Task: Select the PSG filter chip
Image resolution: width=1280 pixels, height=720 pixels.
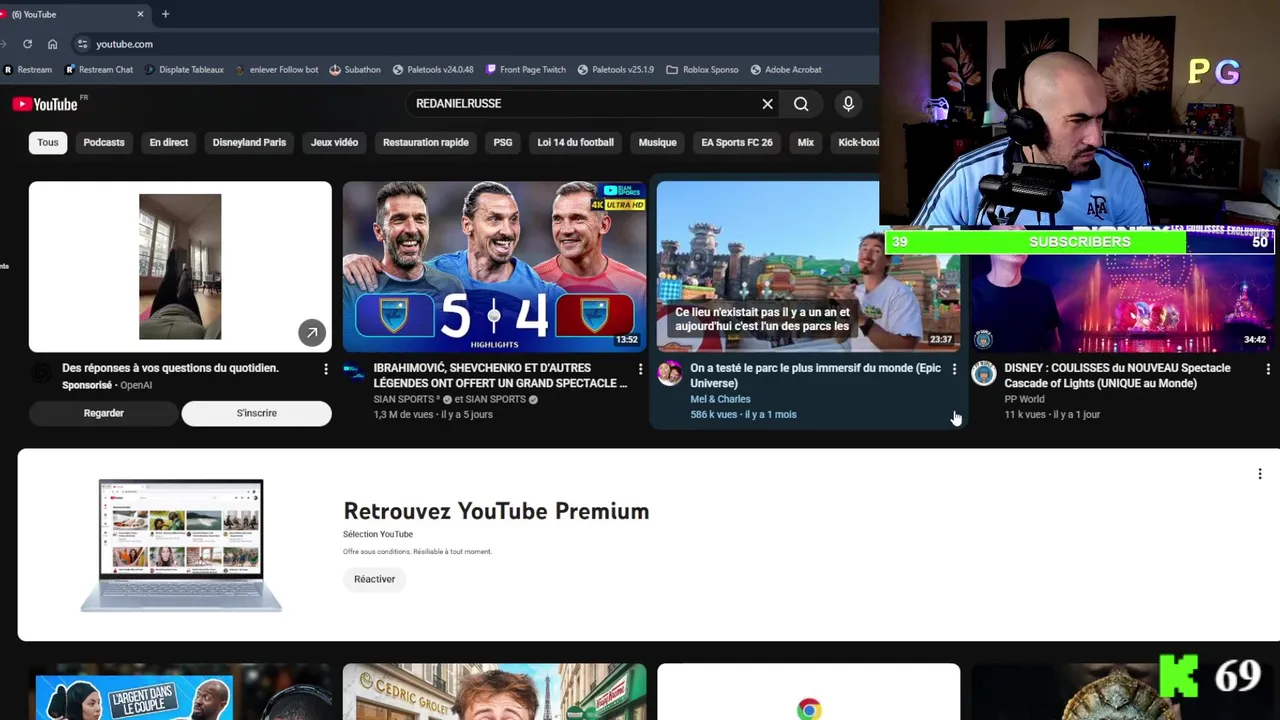Action: (x=503, y=142)
